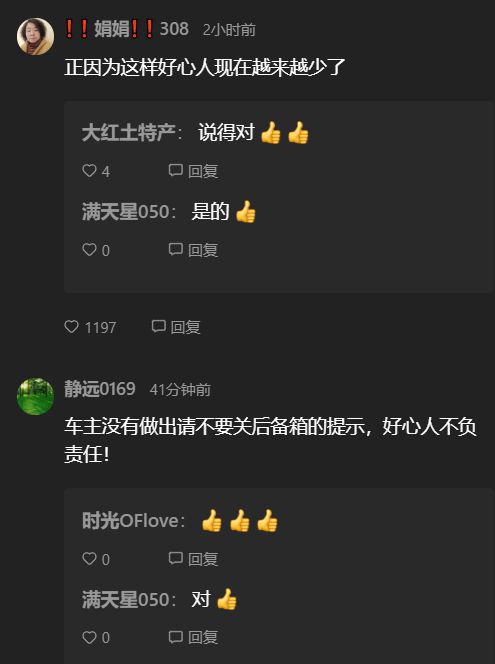Reply to 满天星050's 对 comment
This screenshot has width=495, height=664.
point(193,637)
